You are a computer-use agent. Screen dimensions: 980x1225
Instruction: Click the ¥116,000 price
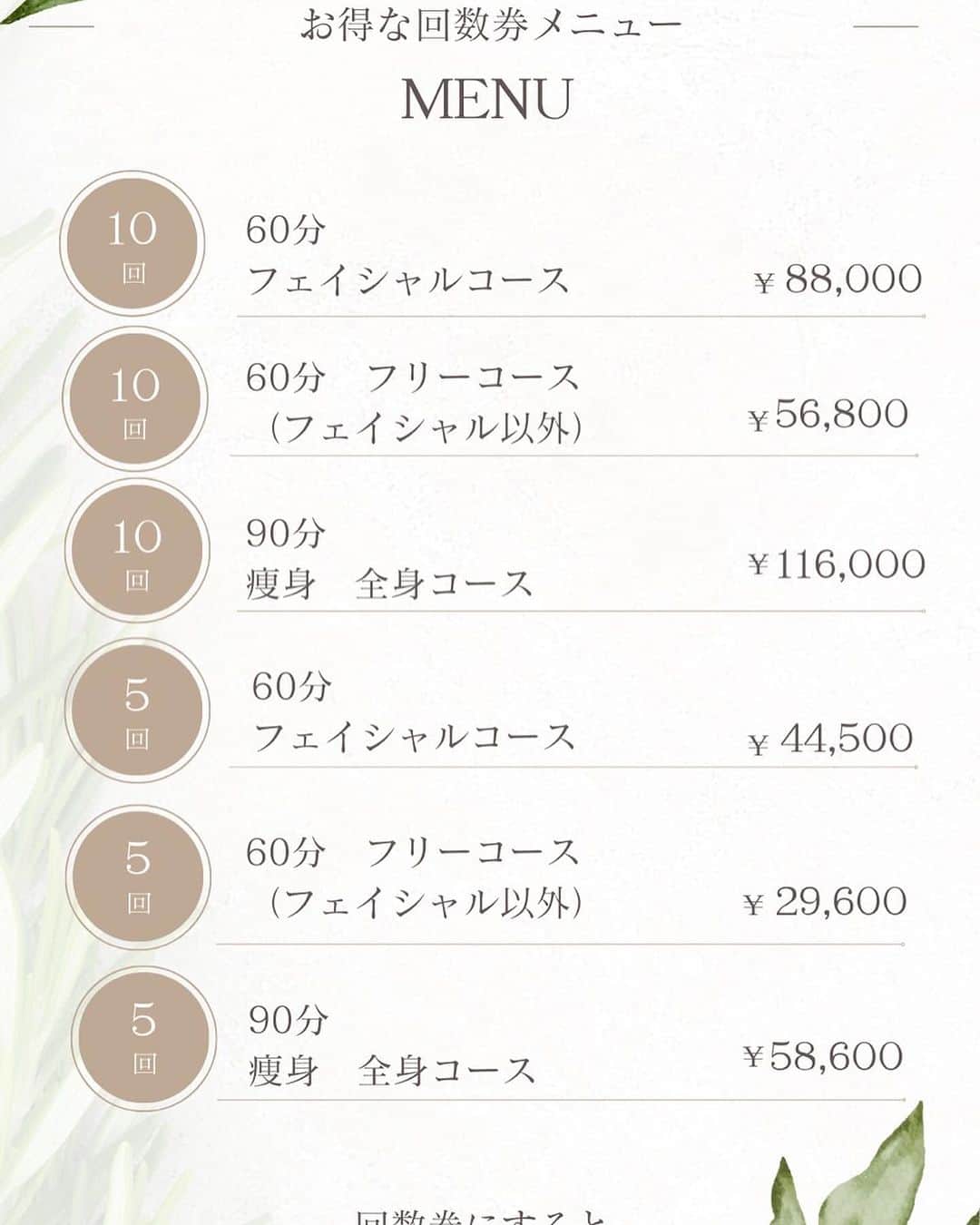pyautogui.click(x=837, y=564)
